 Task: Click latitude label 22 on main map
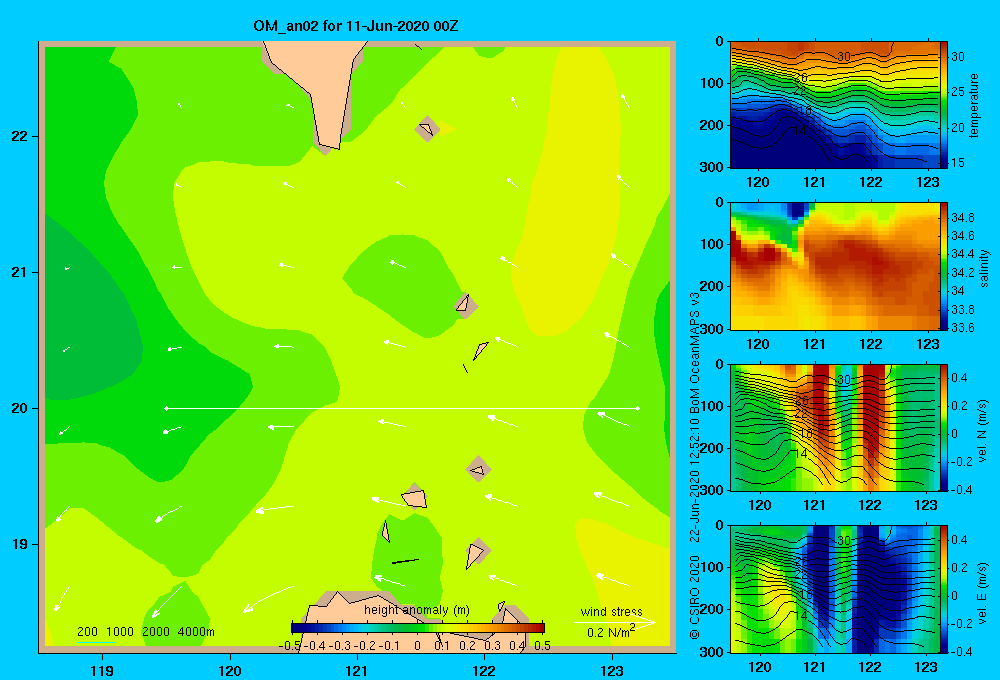pos(20,137)
